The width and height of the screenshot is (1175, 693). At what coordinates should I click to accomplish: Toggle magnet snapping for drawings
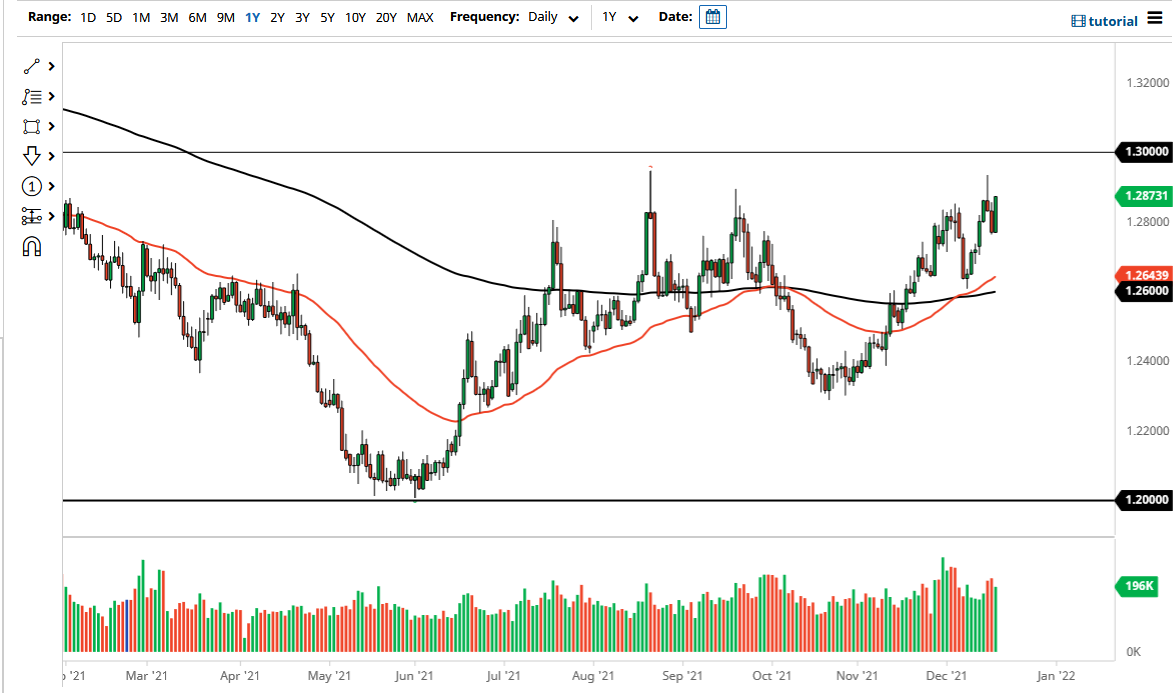(30, 246)
